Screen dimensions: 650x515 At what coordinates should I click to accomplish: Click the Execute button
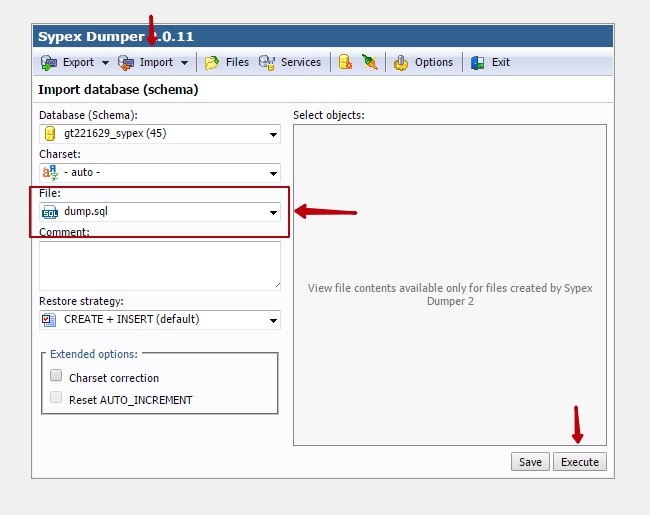click(x=580, y=462)
